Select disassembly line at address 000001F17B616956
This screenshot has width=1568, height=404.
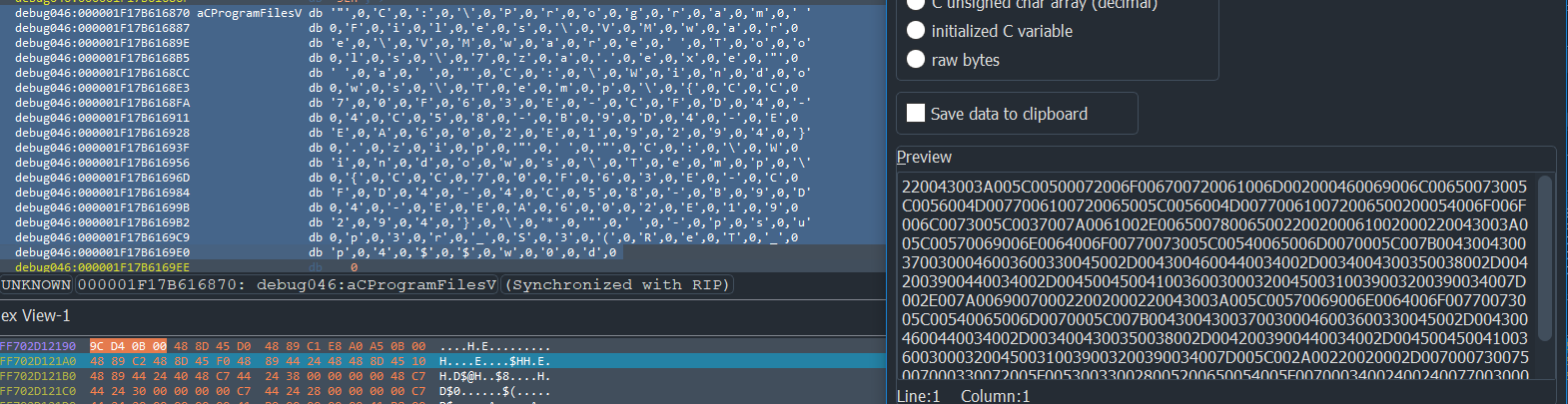(441, 163)
